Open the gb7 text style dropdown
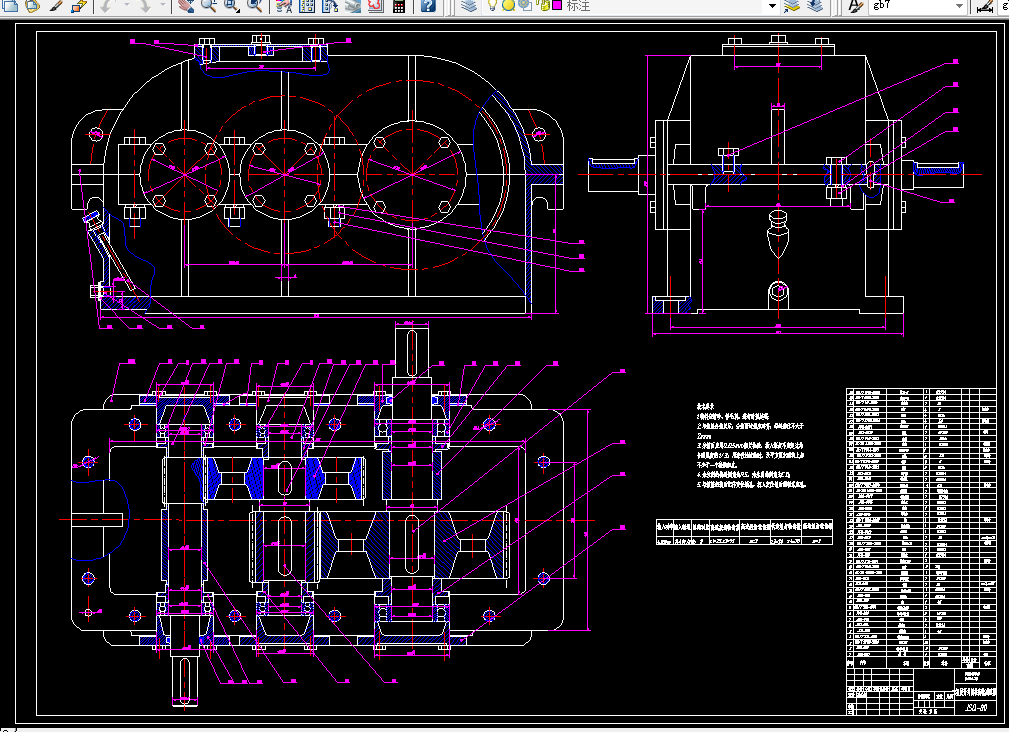 pyautogui.click(x=959, y=6)
